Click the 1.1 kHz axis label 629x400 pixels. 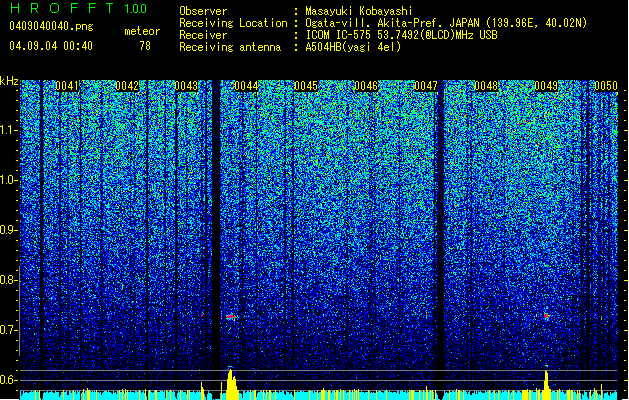point(8,130)
